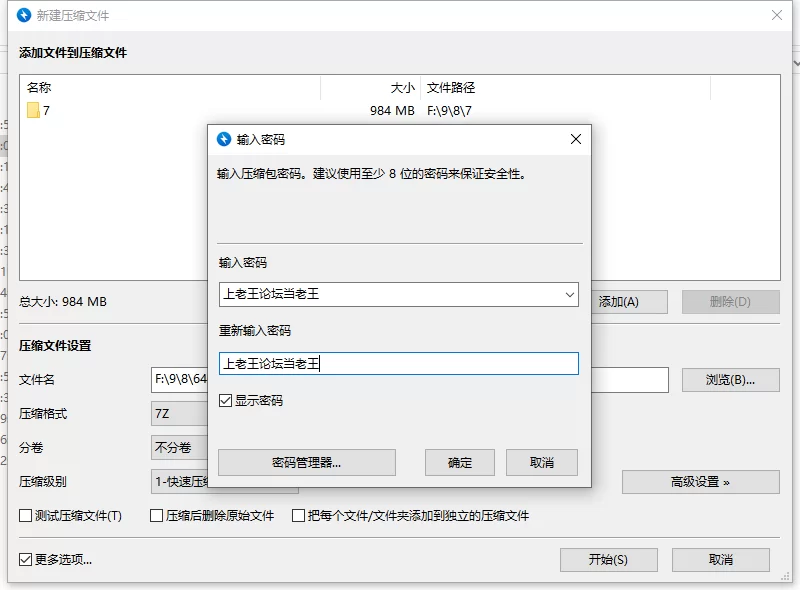Close the 输入密码 dialog with X
The image size is (800, 590).
[574, 139]
